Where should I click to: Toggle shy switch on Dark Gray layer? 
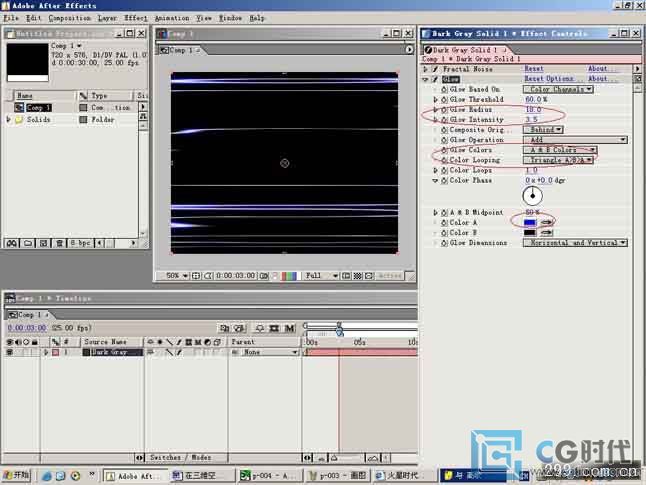pos(151,352)
